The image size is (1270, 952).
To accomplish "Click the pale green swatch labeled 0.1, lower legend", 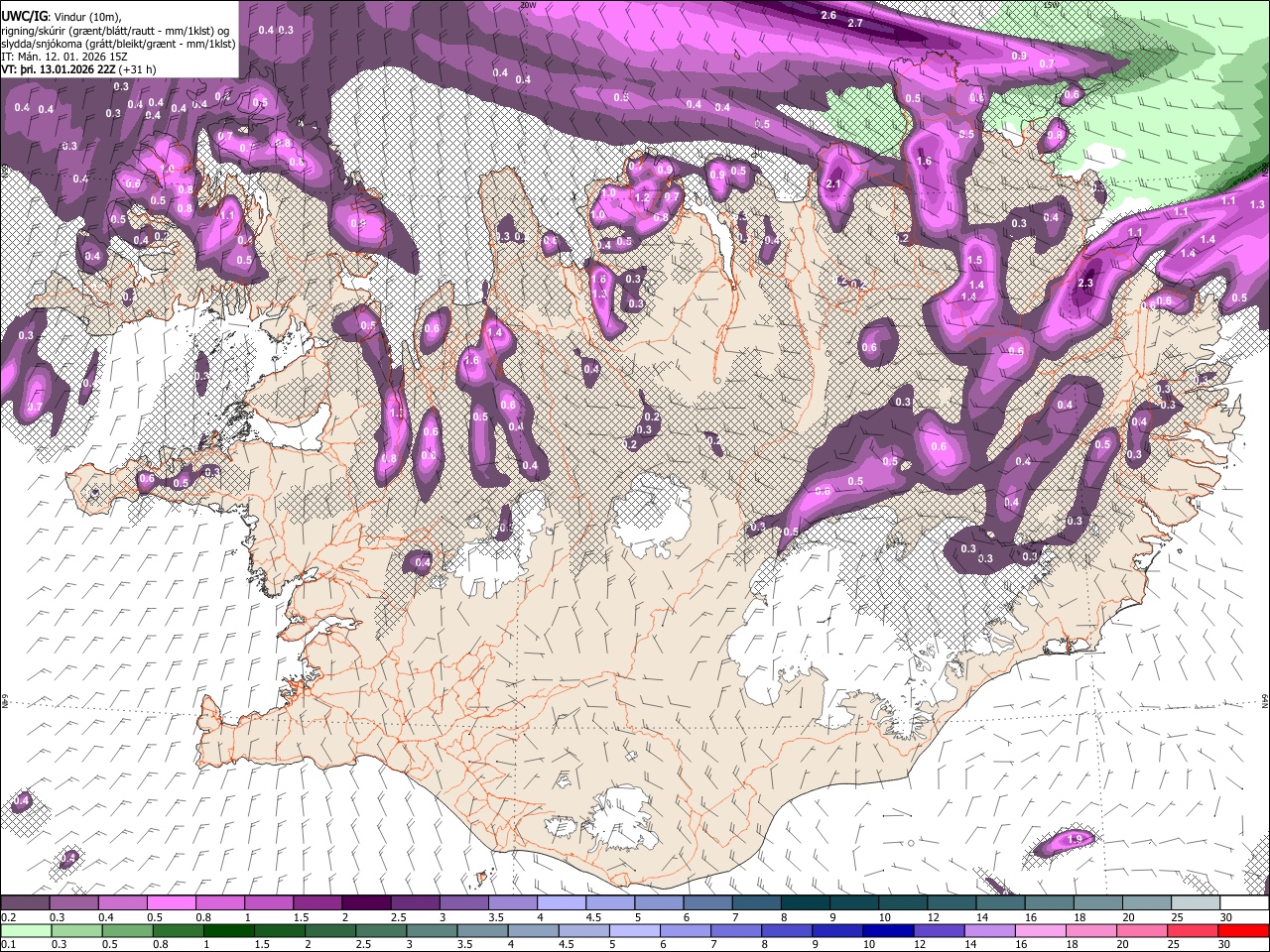I will [x=25, y=931].
